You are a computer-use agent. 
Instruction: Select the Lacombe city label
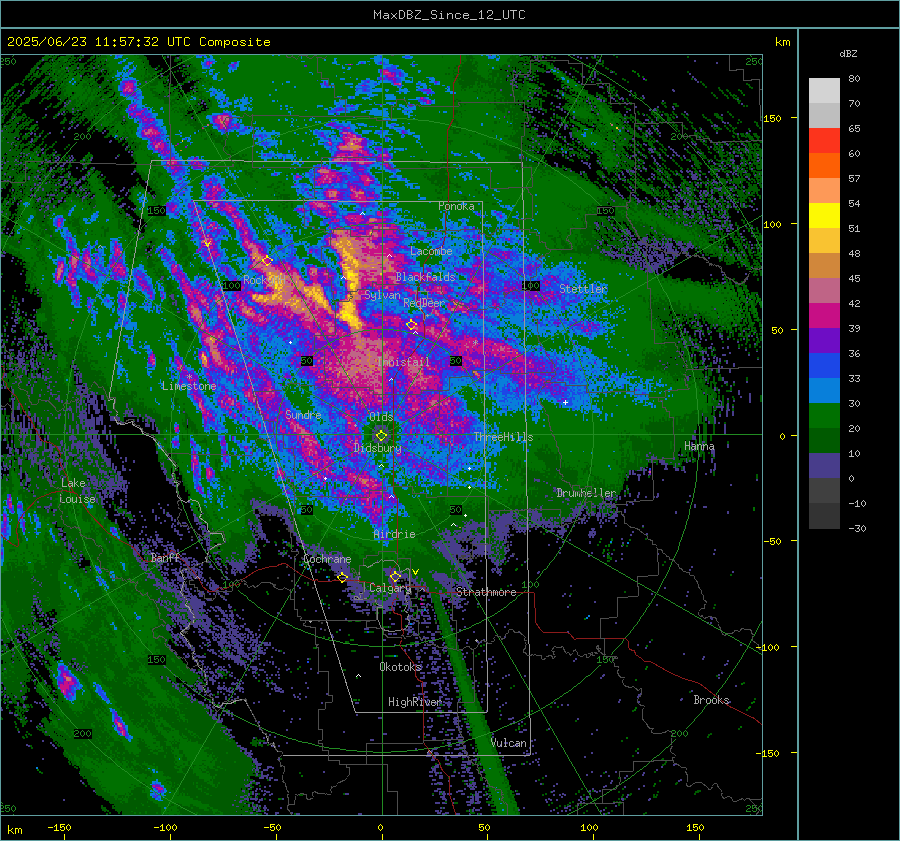(431, 251)
